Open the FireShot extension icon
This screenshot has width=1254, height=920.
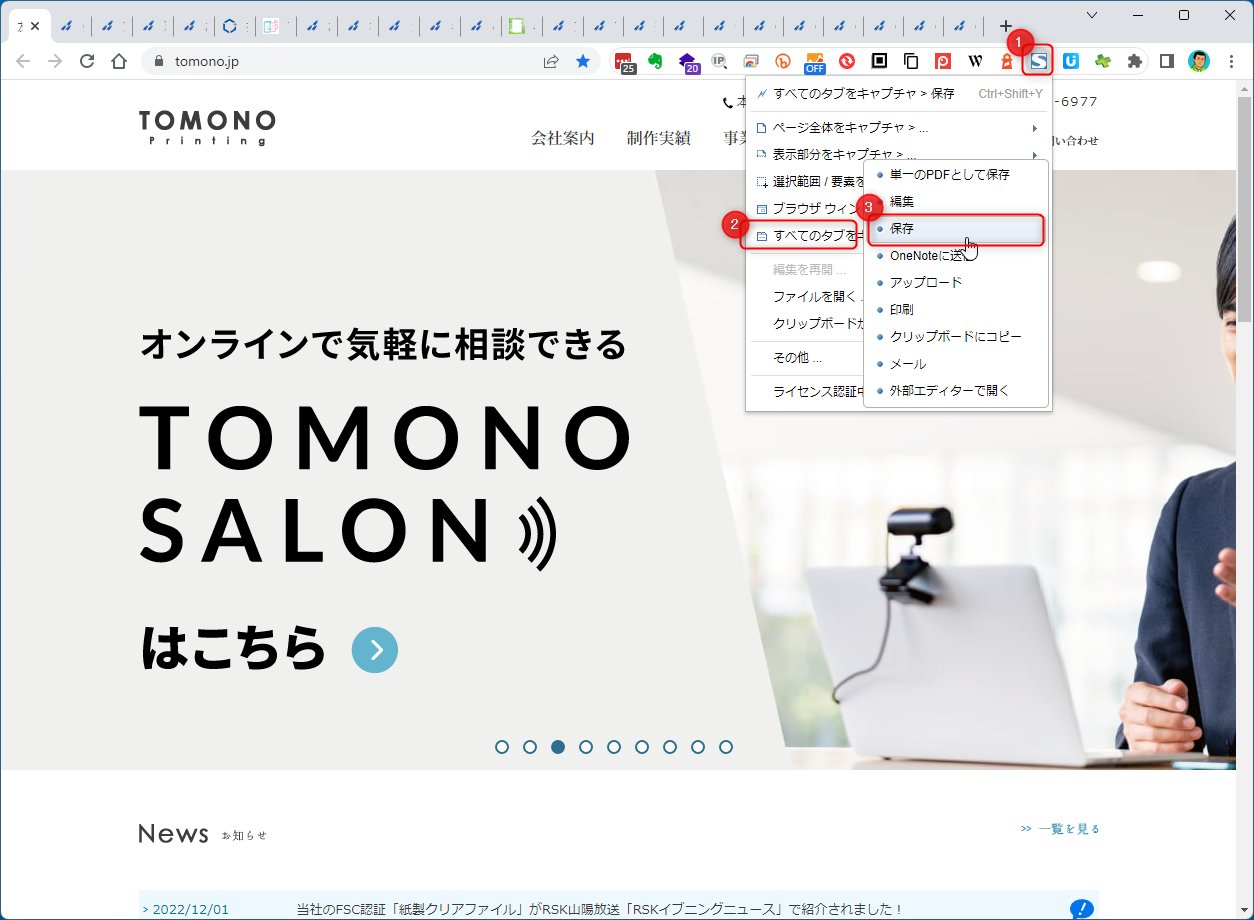[1037, 61]
